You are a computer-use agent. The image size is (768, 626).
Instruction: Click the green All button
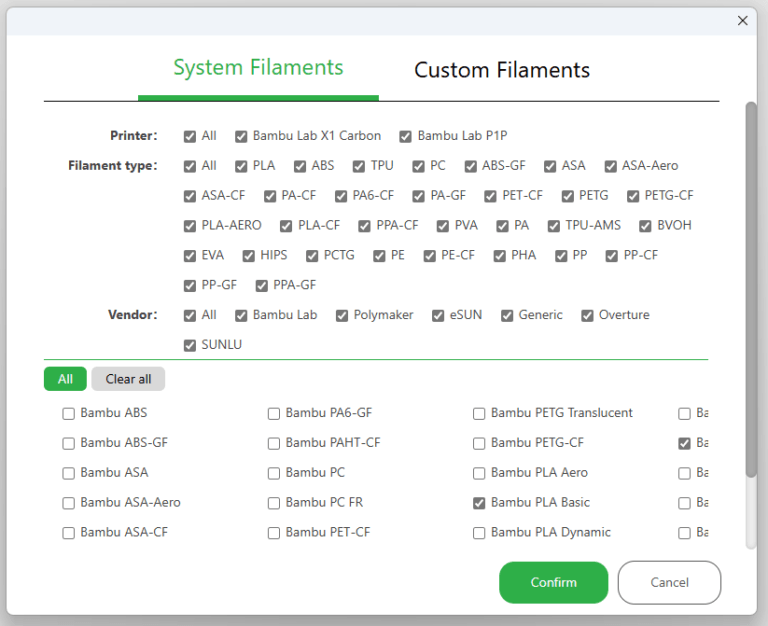[x=65, y=379]
